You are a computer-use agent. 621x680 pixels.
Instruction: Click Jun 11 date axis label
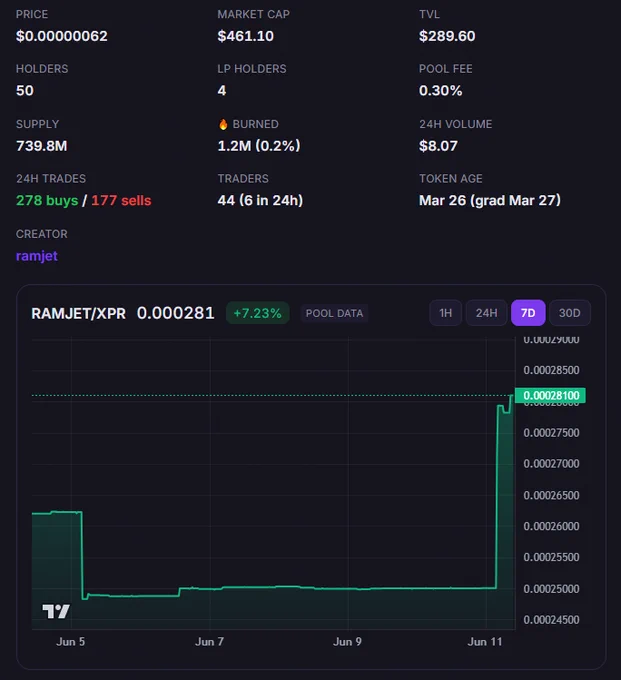(485, 642)
